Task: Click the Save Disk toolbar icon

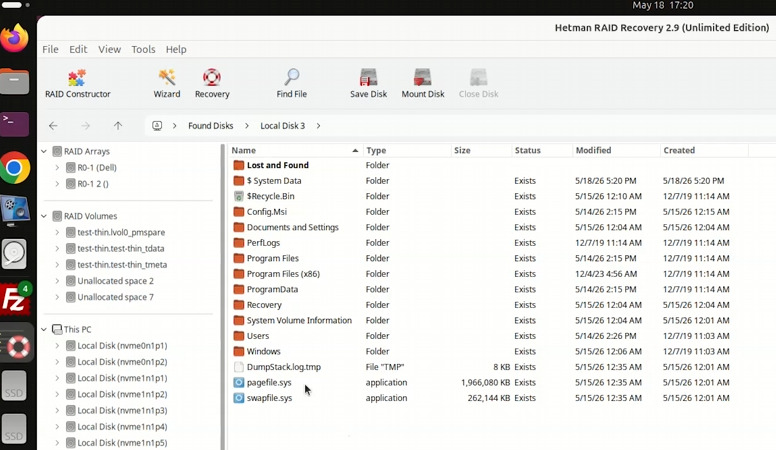Action: click(x=368, y=77)
